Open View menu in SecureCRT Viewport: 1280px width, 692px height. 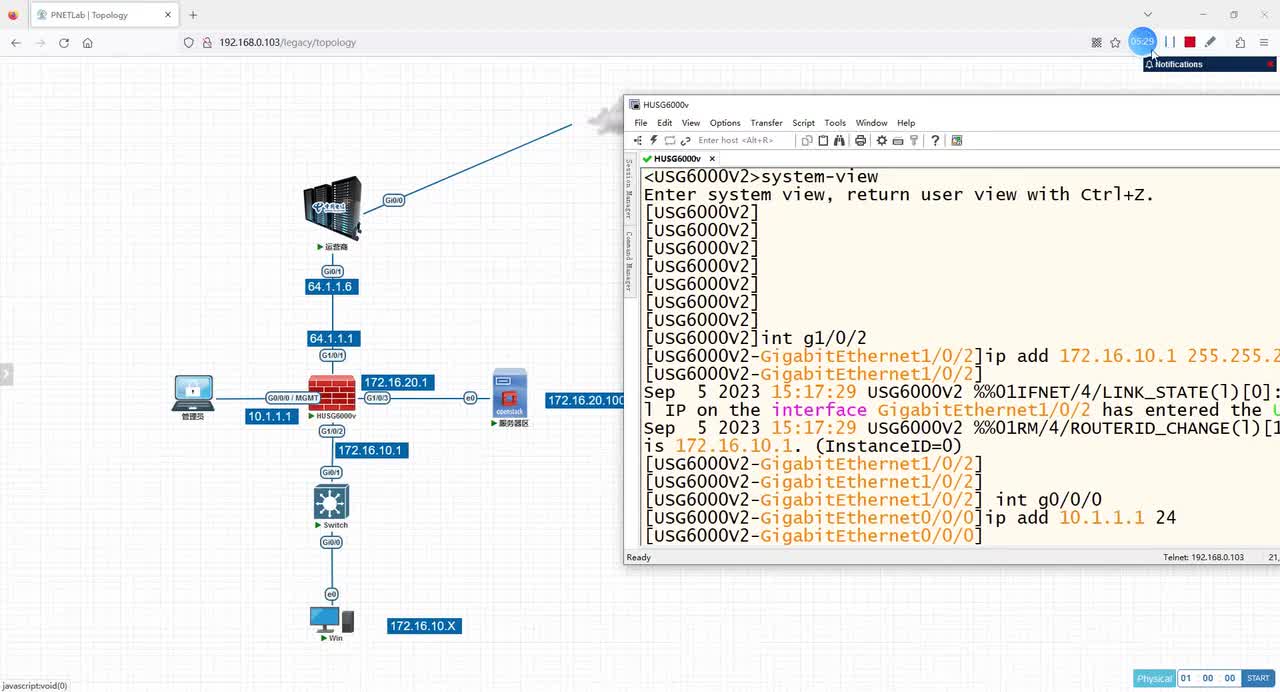click(x=691, y=123)
